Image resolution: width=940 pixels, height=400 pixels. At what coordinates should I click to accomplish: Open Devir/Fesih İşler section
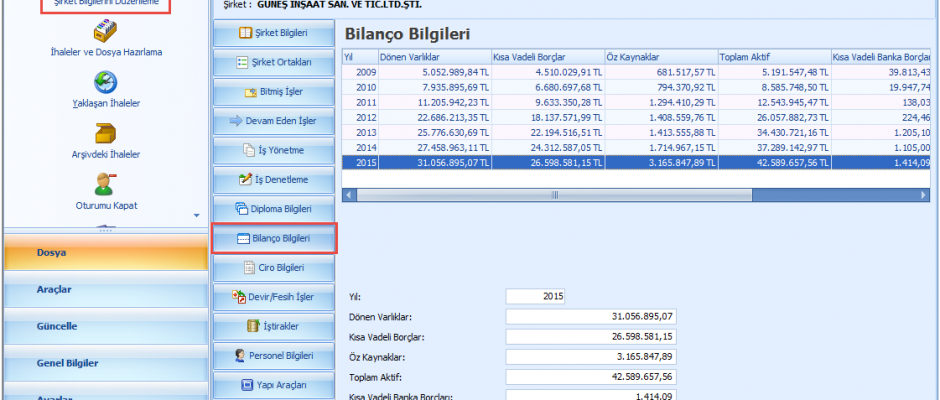pos(274,297)
